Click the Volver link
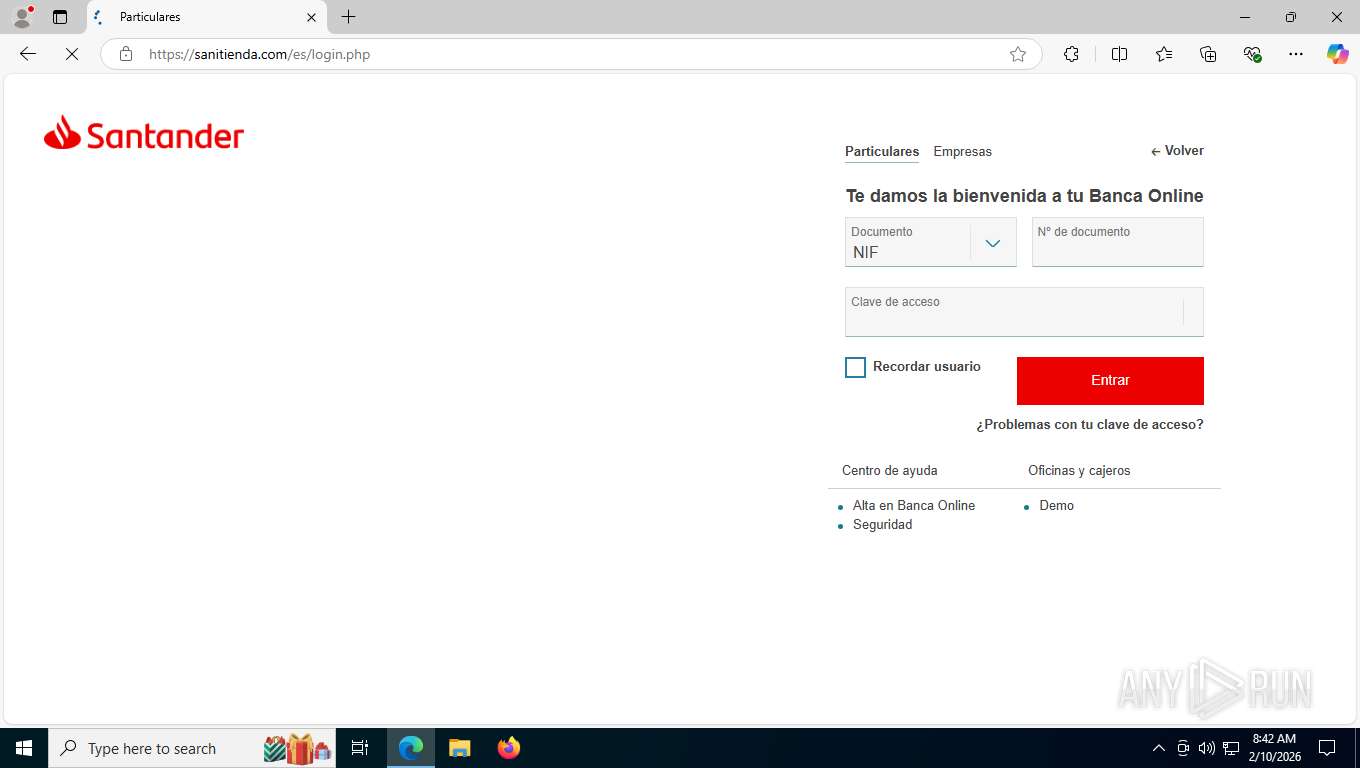The height and width of the screenshot is (768, 1360). [1177, 151]
